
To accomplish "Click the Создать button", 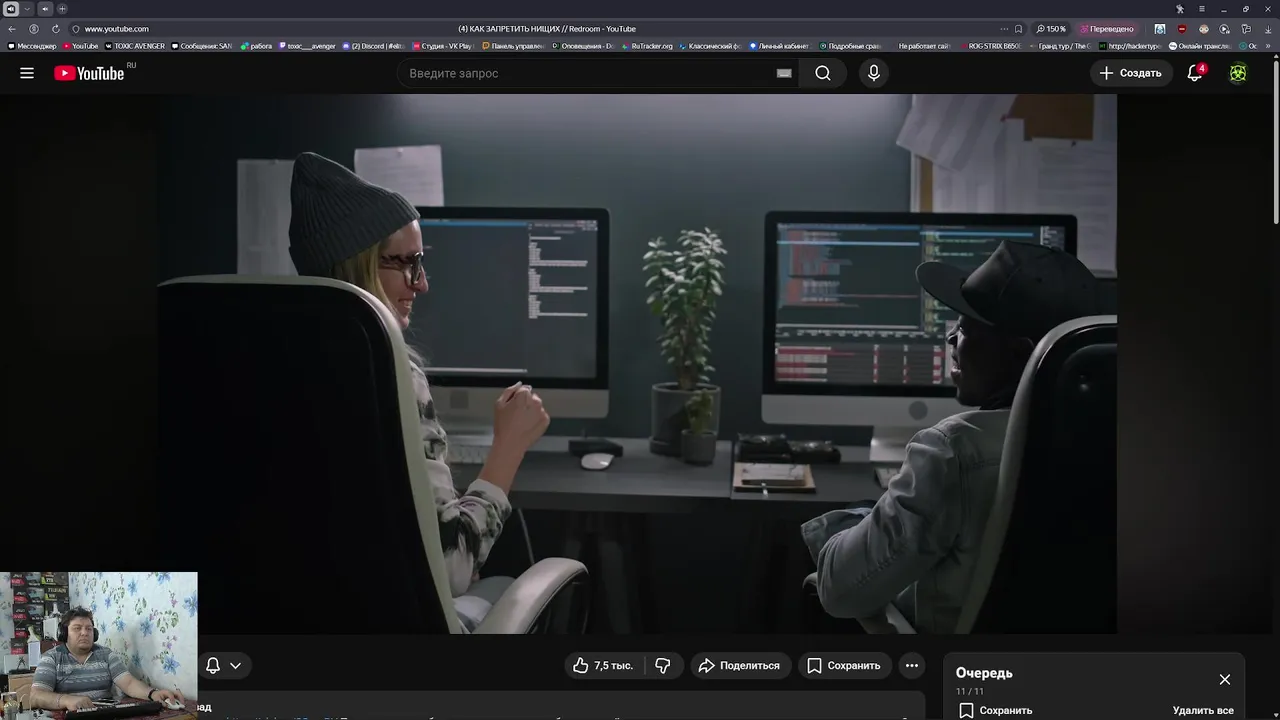I will click(x=1131, y=73).
